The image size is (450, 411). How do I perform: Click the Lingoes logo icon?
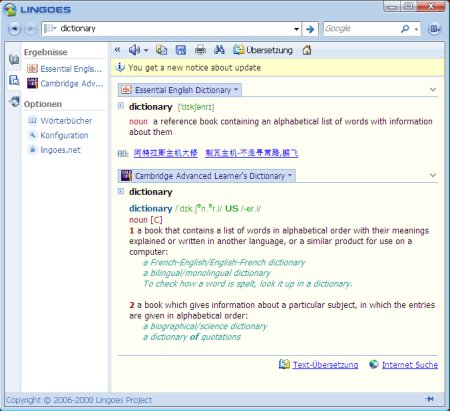[10, 10]
